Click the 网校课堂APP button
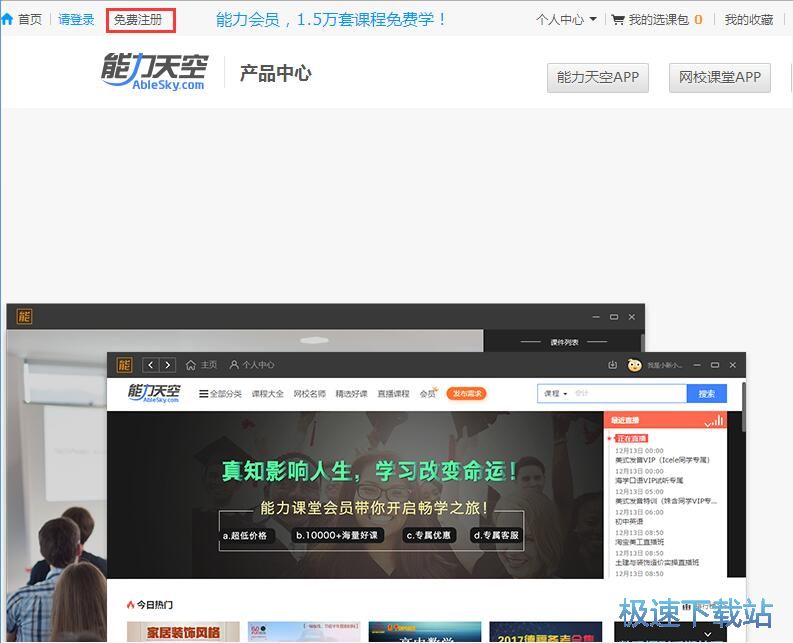Viewport: 793px width, 643px height. pyautogui.click(x=720, y=77)
